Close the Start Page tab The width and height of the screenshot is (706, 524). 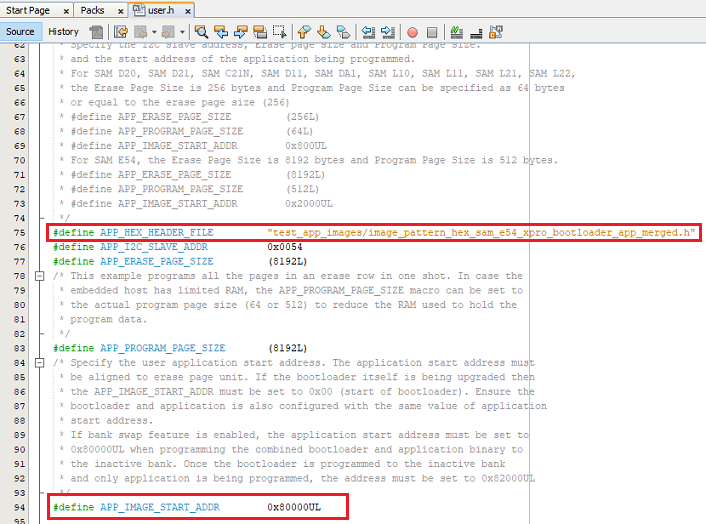[x=66, y=11]
